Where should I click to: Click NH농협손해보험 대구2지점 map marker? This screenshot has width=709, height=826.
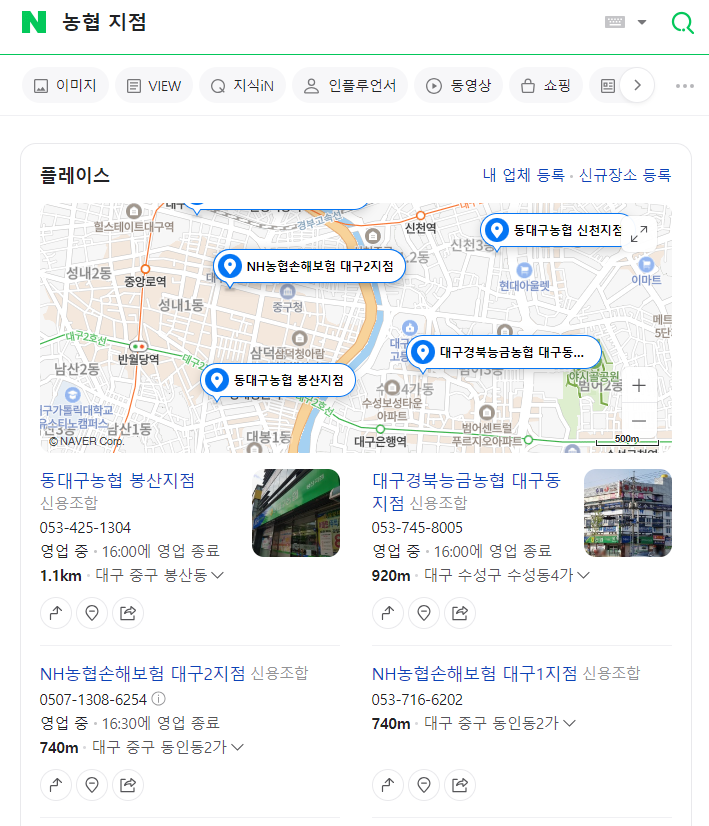[310, 267]
